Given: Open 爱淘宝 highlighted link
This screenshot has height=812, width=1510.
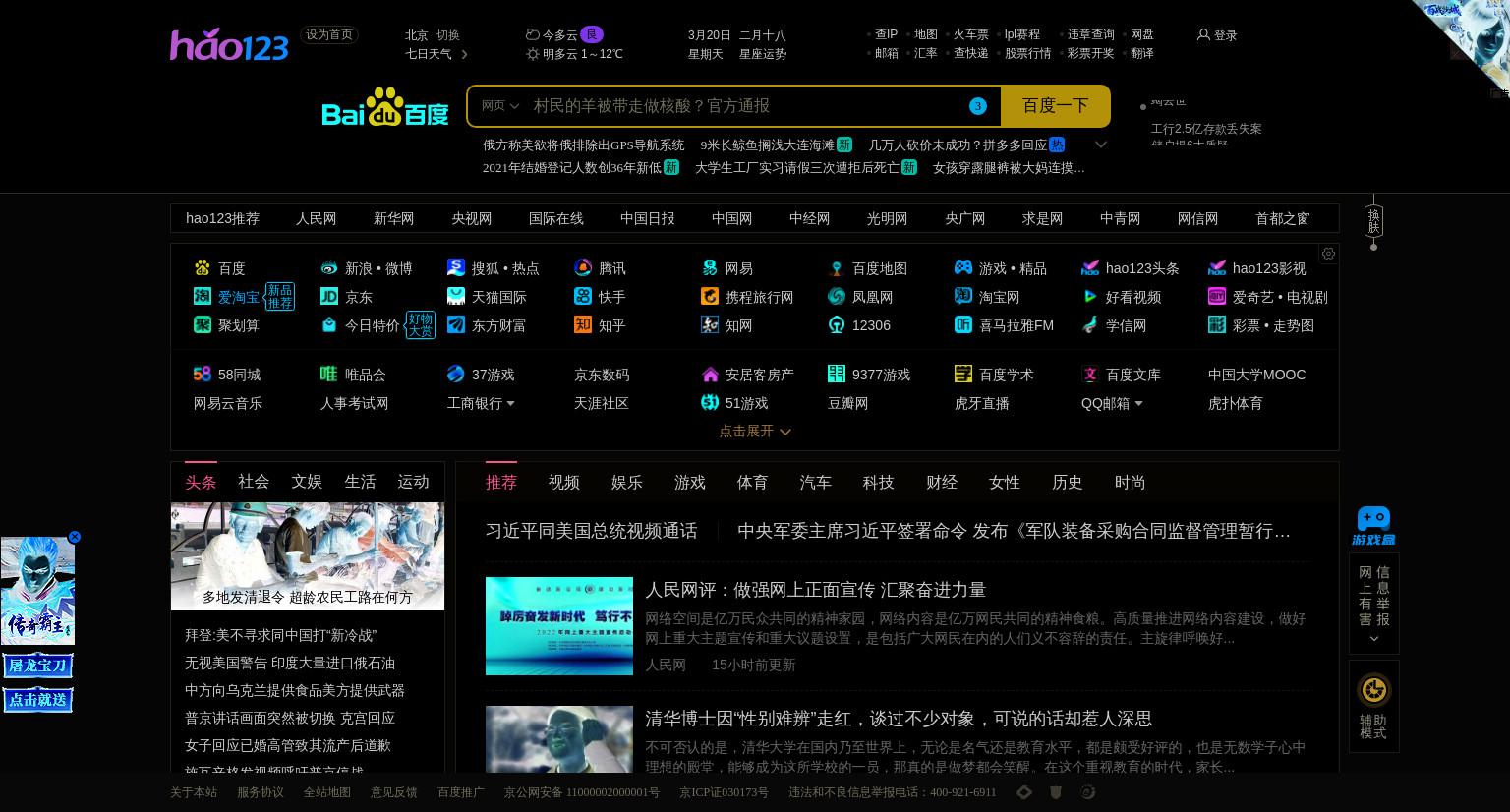Looking at the screenshot, I should 239,297.
